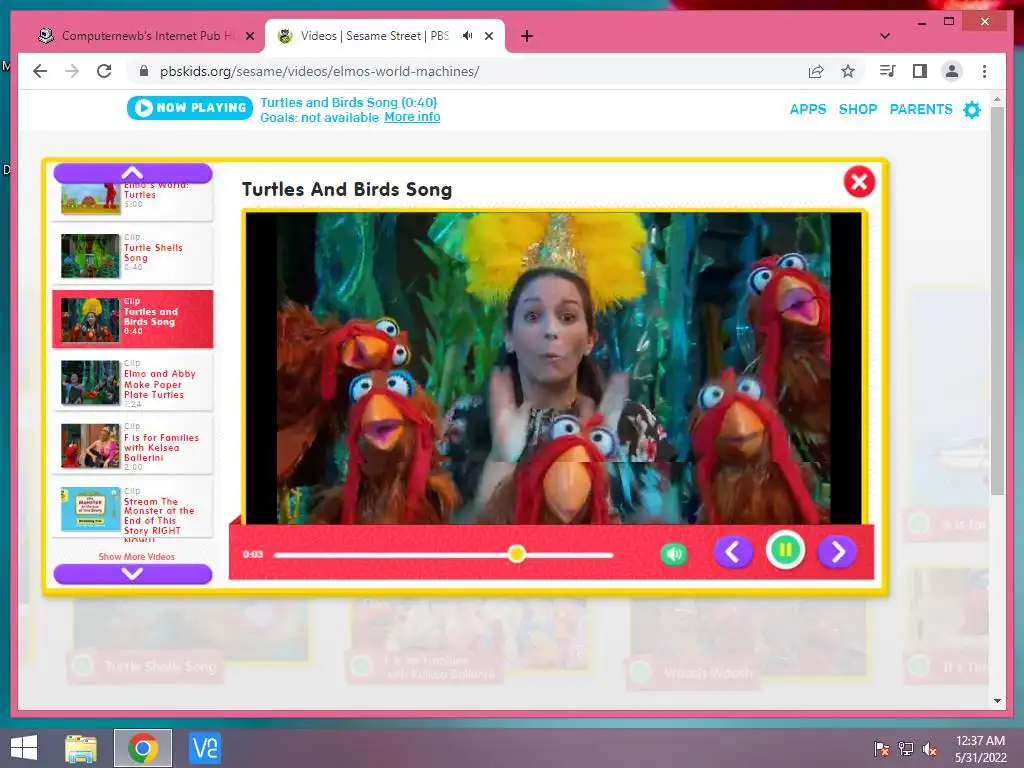
Task: Share this page icon
Action: 816,71
